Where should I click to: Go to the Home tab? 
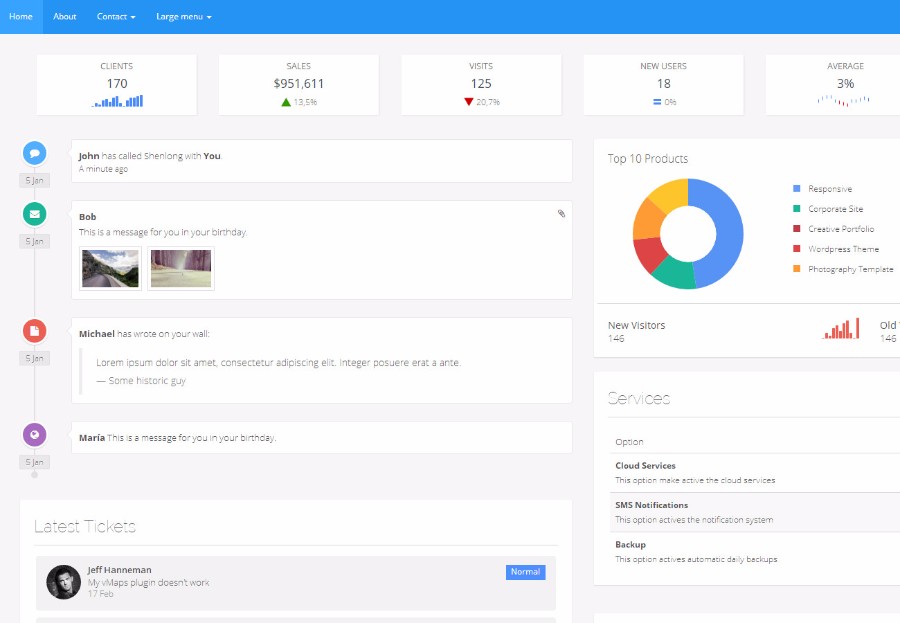[21, 17]
